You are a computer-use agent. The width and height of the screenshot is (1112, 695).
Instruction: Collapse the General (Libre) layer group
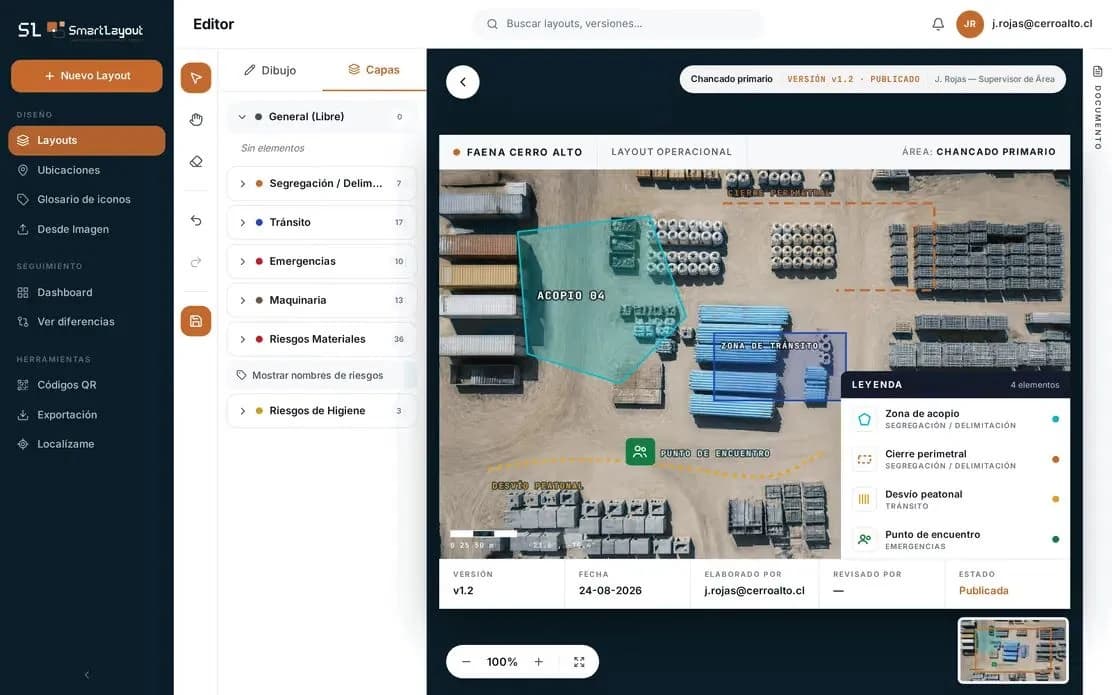click(242, 116)
